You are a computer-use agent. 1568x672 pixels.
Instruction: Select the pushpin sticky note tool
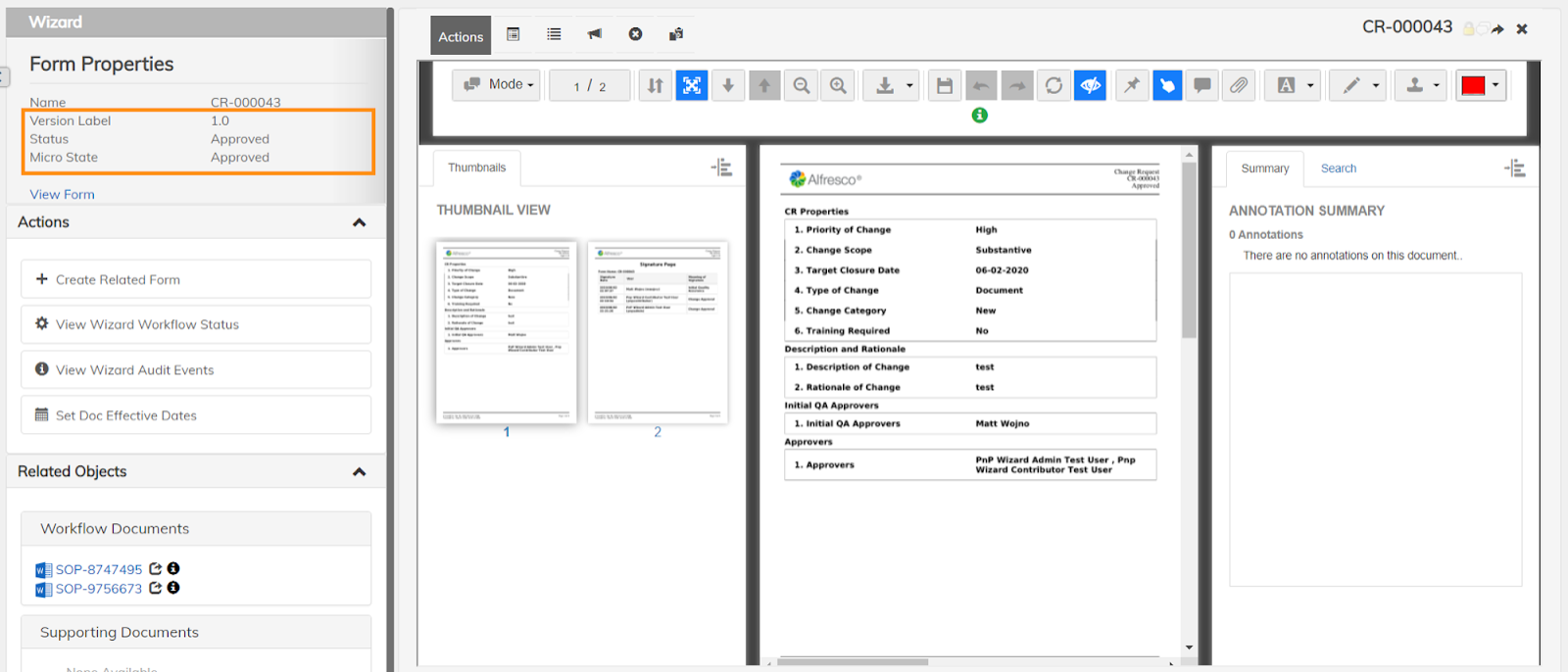1131,85
